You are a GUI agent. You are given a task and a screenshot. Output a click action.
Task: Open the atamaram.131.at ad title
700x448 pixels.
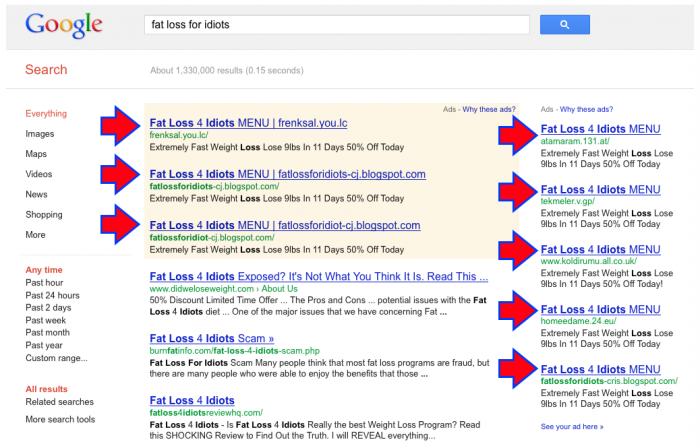coord(600,129)
